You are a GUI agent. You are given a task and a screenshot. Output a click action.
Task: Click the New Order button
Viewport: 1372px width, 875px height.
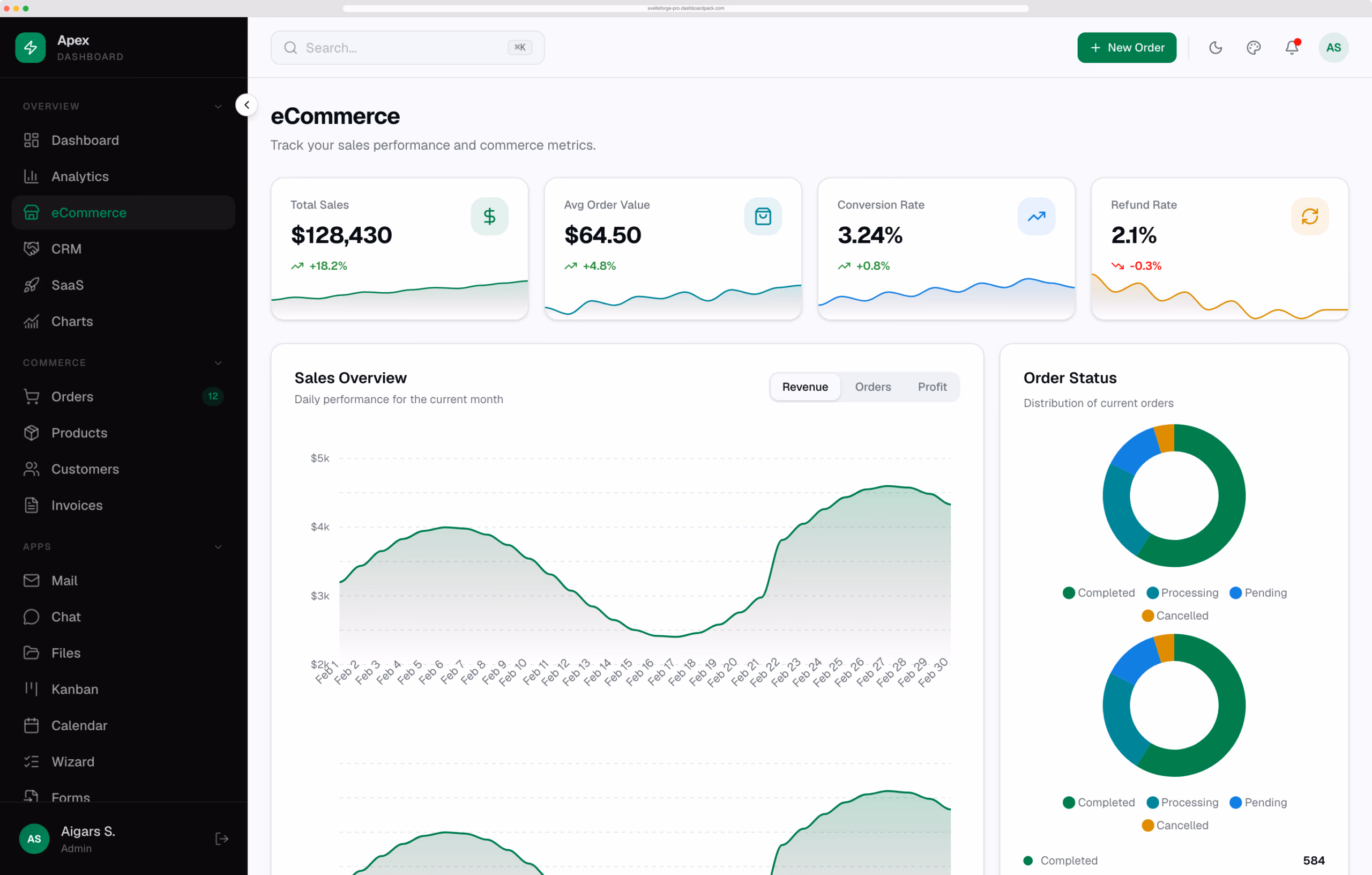[1127, 47]
